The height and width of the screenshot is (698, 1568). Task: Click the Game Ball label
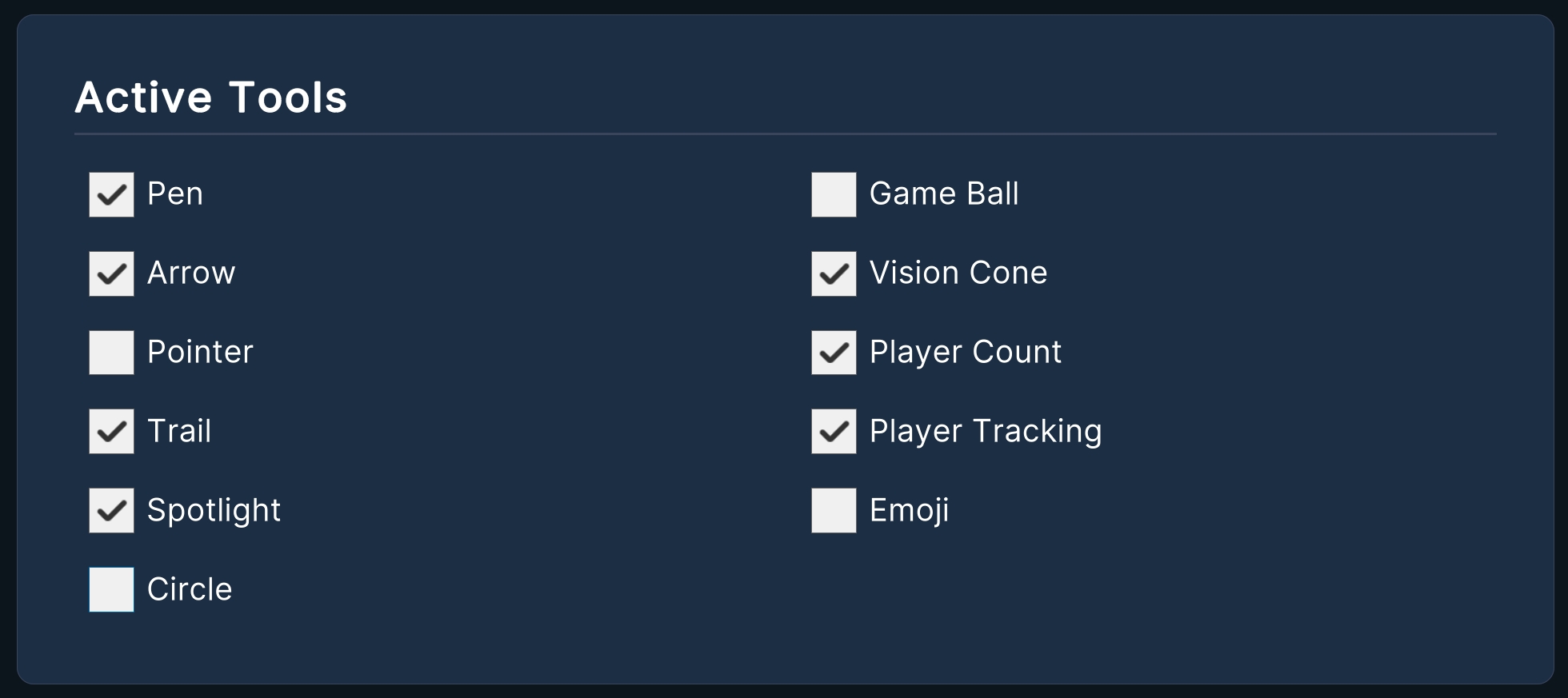944,194
